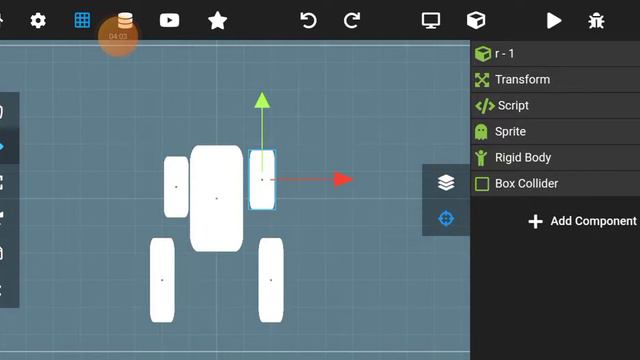Open the debug bug icon
The image size is (640, 360).
coord(596,20)
